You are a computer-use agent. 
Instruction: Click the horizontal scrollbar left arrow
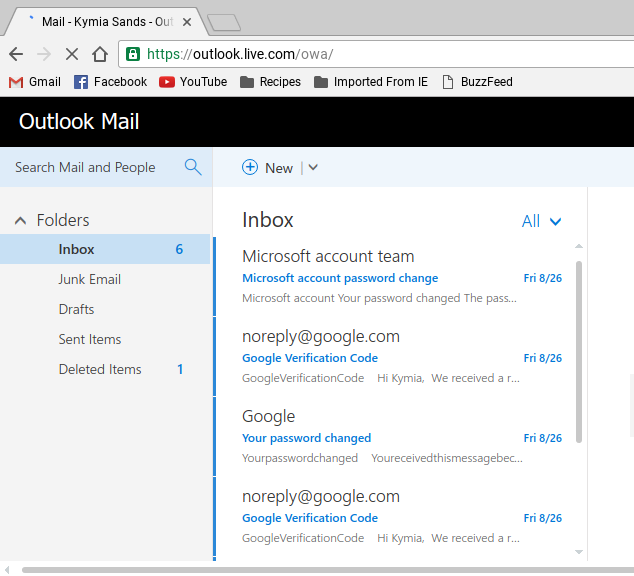click(7, 570)
